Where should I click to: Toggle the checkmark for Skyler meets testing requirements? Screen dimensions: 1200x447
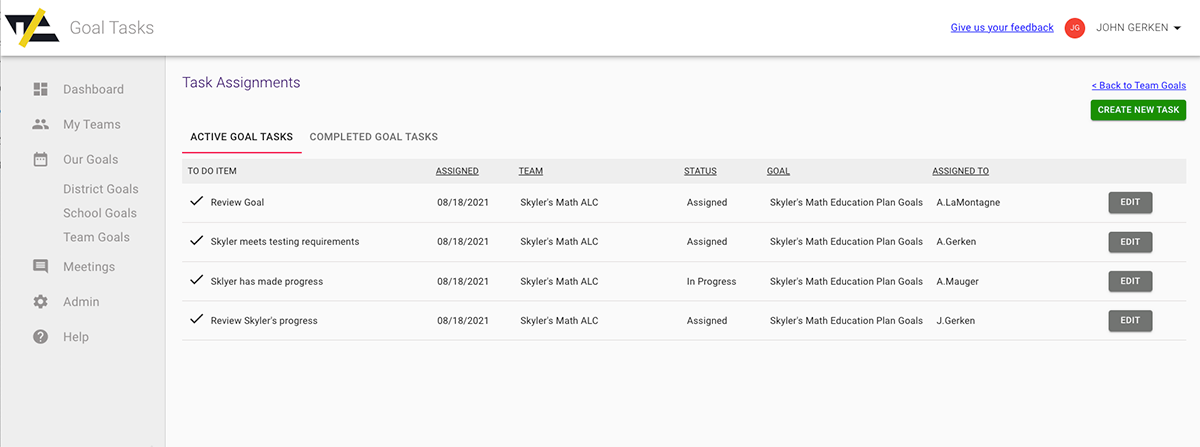click(x=196, y=241)
